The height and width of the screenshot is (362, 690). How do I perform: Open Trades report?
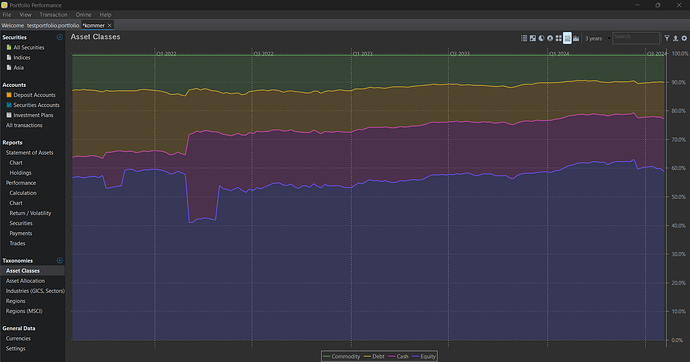tap(17, 244)
